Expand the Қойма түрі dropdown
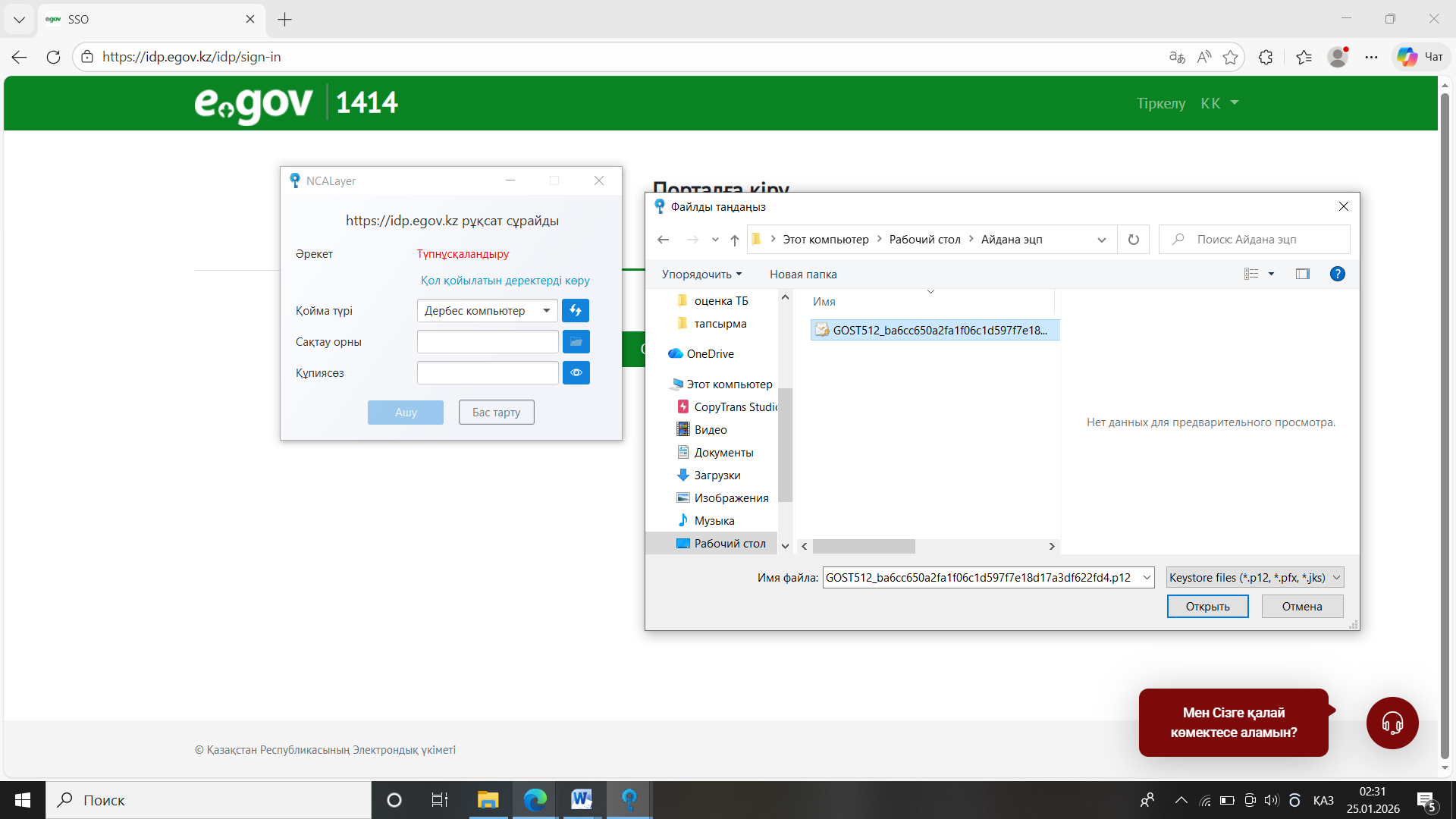Image resolution: width=1456 pixels, height=819 pixels. 487,311
